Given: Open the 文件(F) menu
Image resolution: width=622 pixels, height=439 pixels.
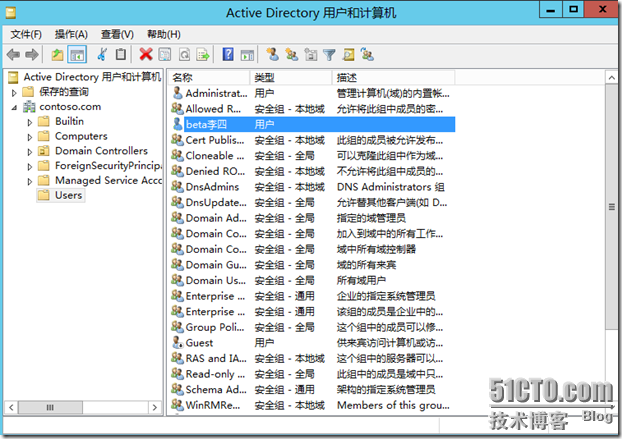Looking at the screenshot, I should pyautogui.click(x=26, y=35).
